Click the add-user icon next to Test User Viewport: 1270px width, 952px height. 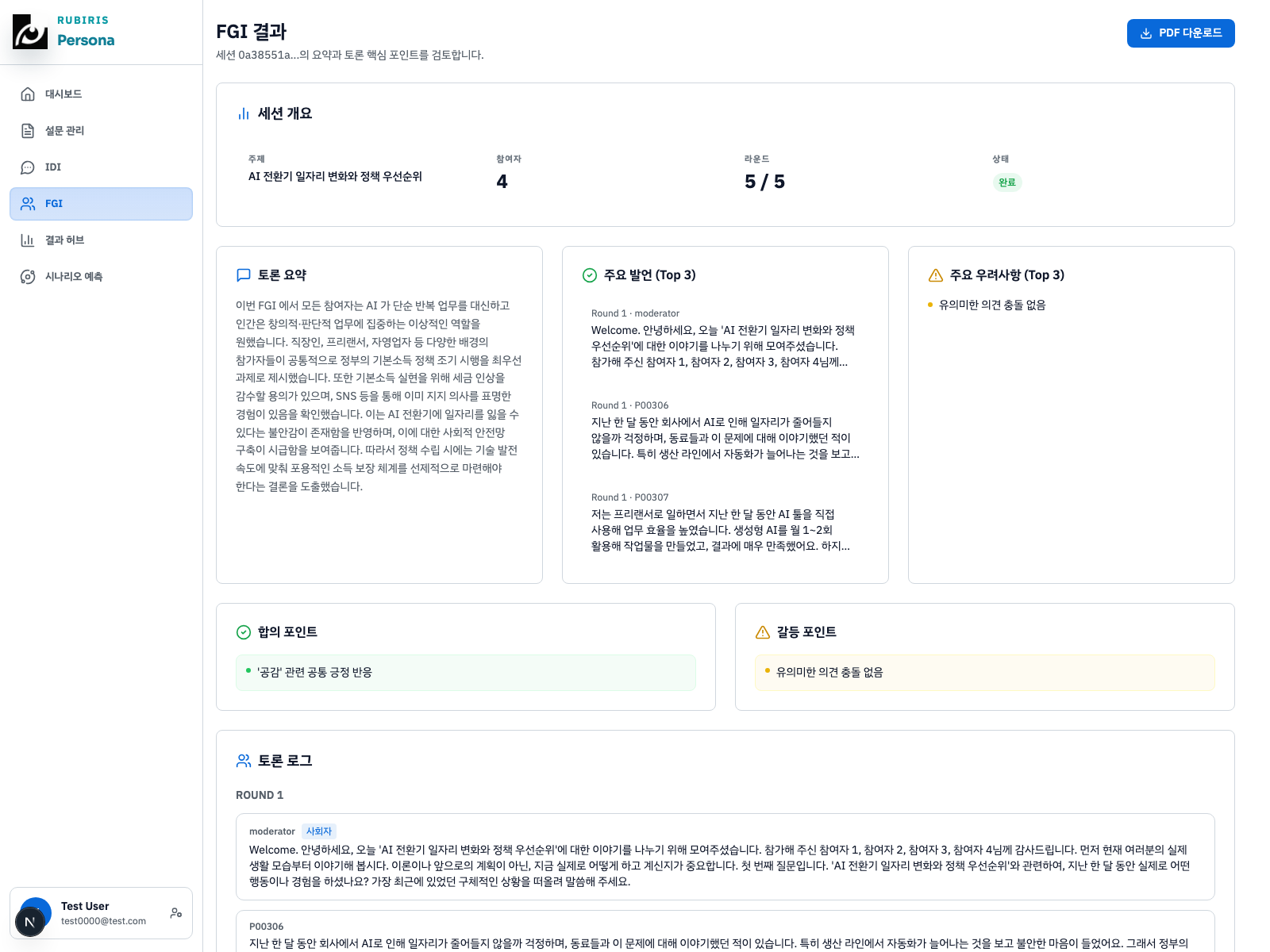coord(175,913)
